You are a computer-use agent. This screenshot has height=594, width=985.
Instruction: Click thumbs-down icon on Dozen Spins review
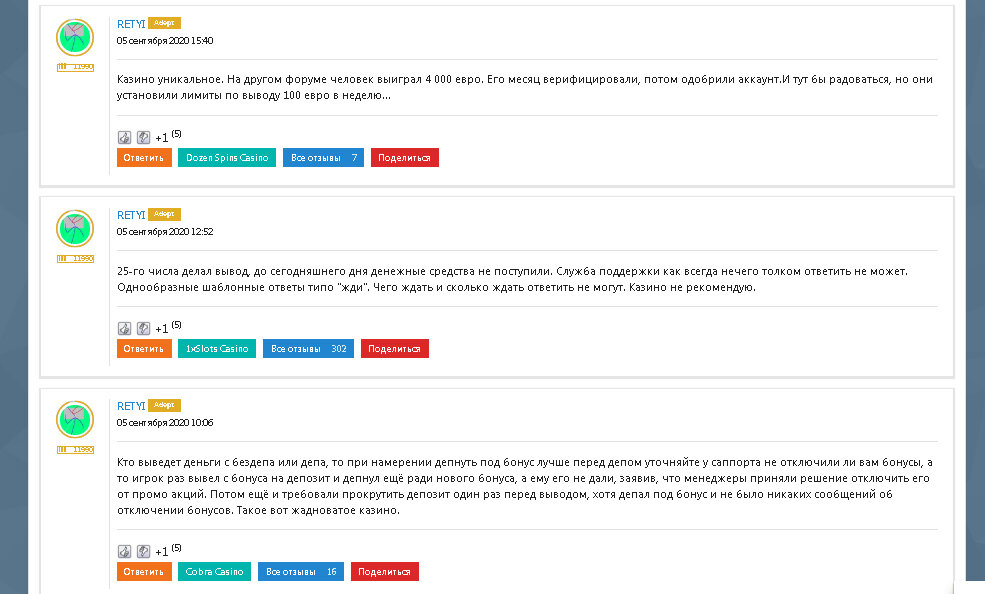point(143,138)
